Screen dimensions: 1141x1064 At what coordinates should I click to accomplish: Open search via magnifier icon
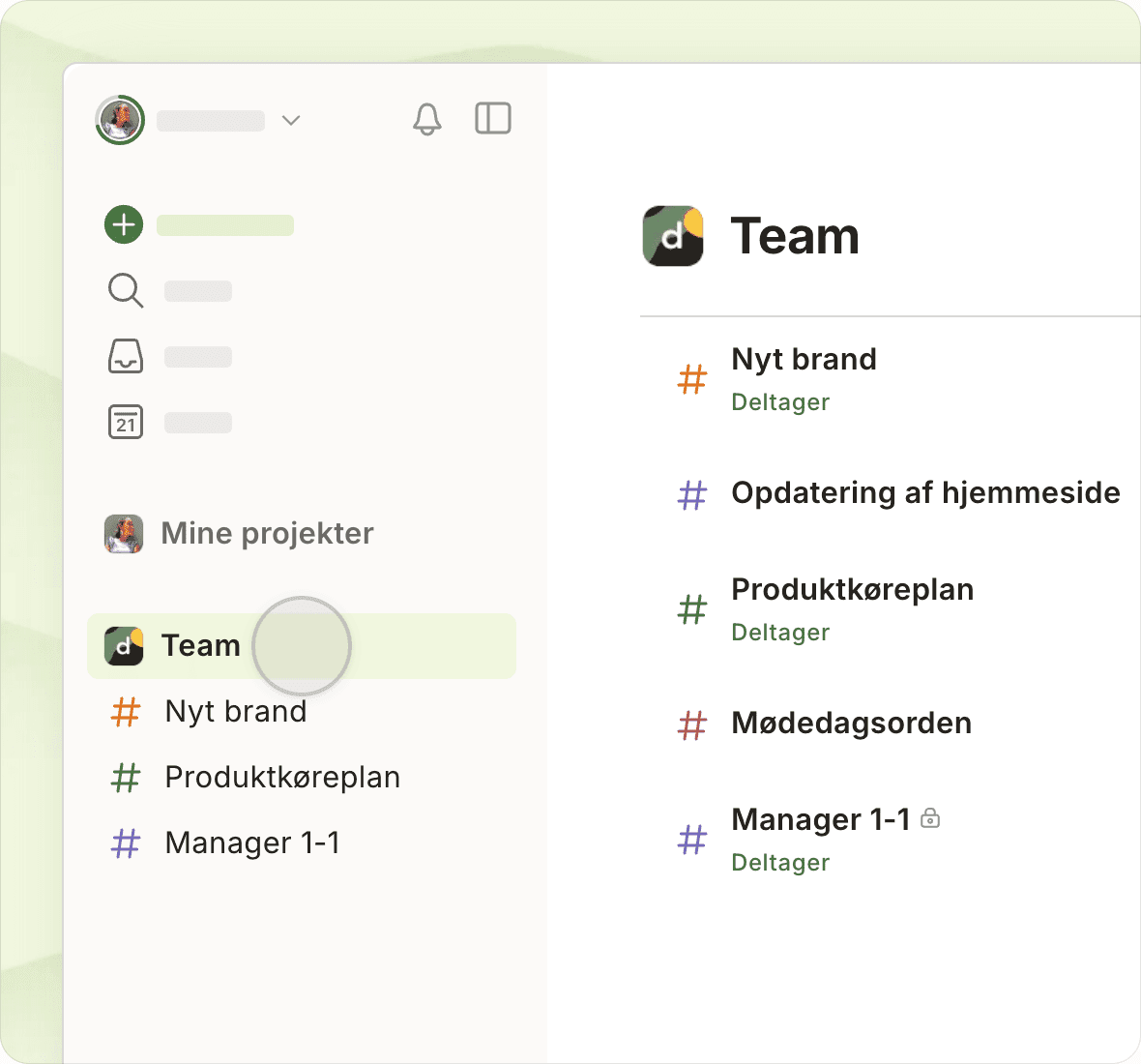pos(126,290)
